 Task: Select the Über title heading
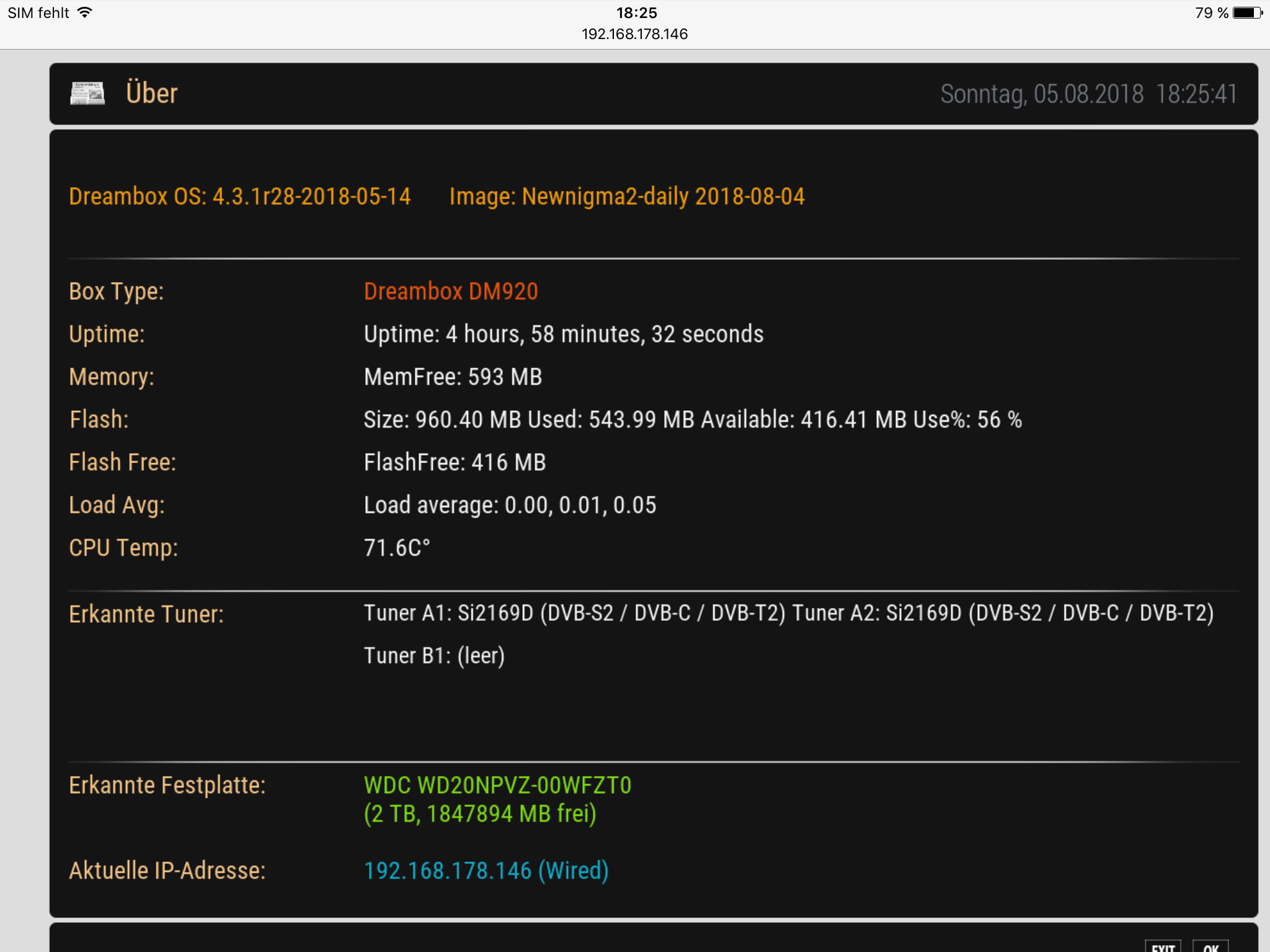click(x=152, y=94)
